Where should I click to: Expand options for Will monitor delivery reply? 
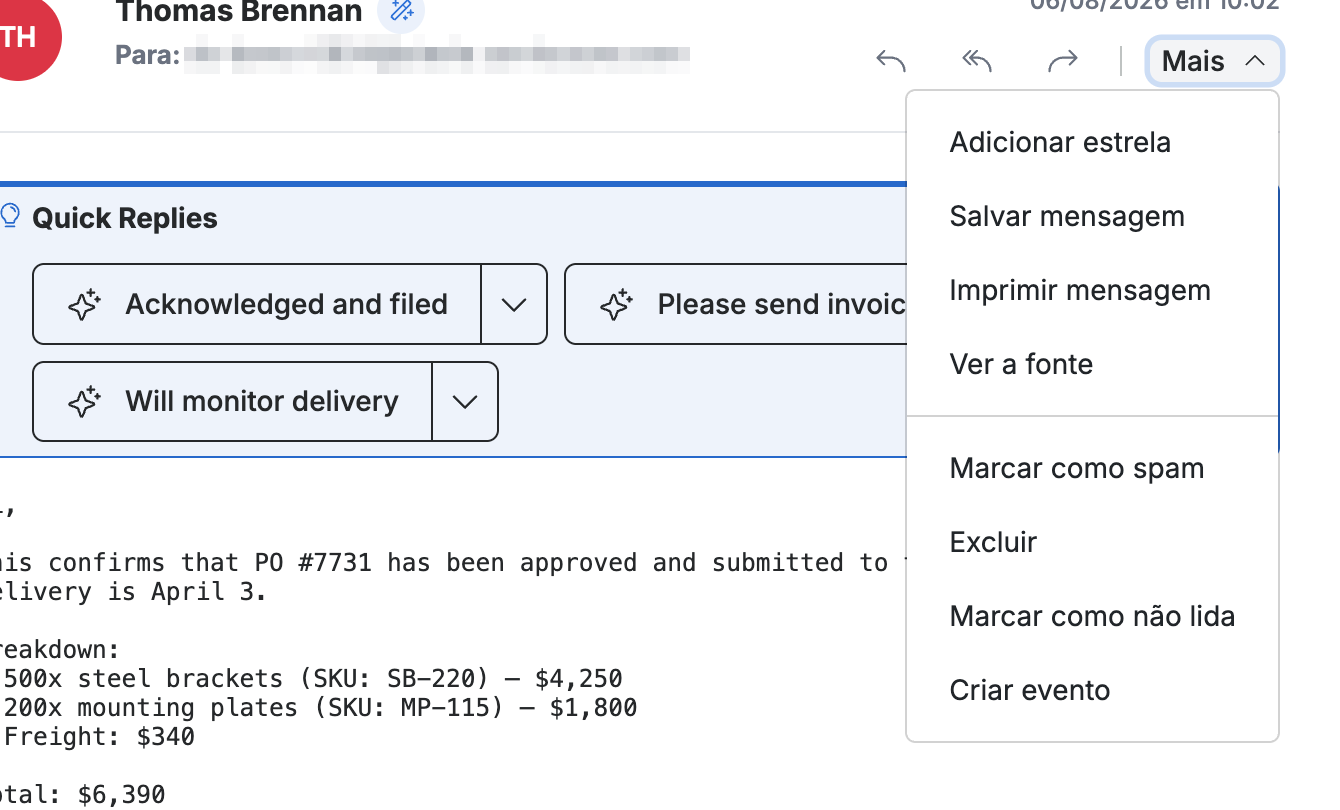coord(465,402)
